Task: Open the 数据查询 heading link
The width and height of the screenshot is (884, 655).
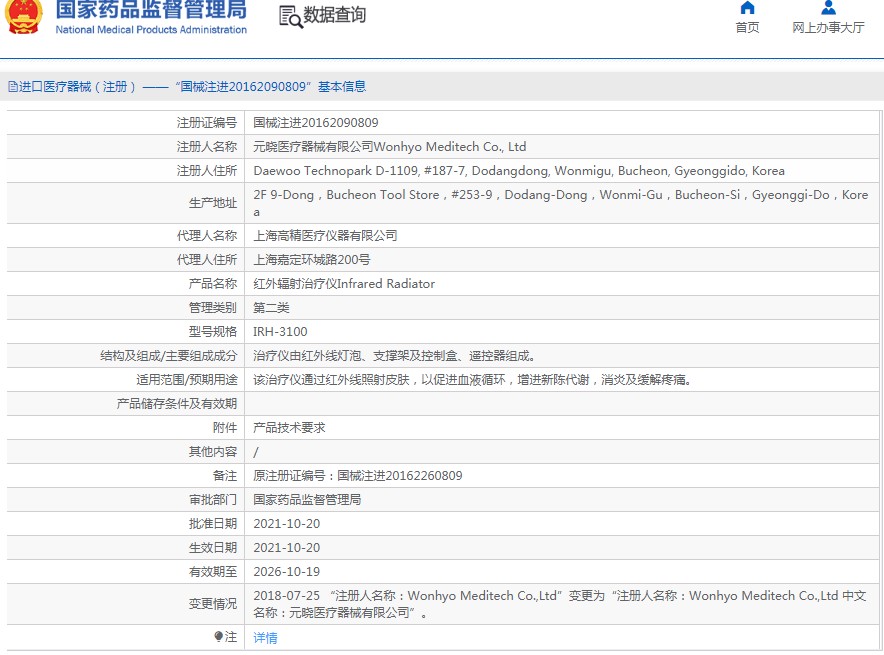Action: [x=335, y=15]
